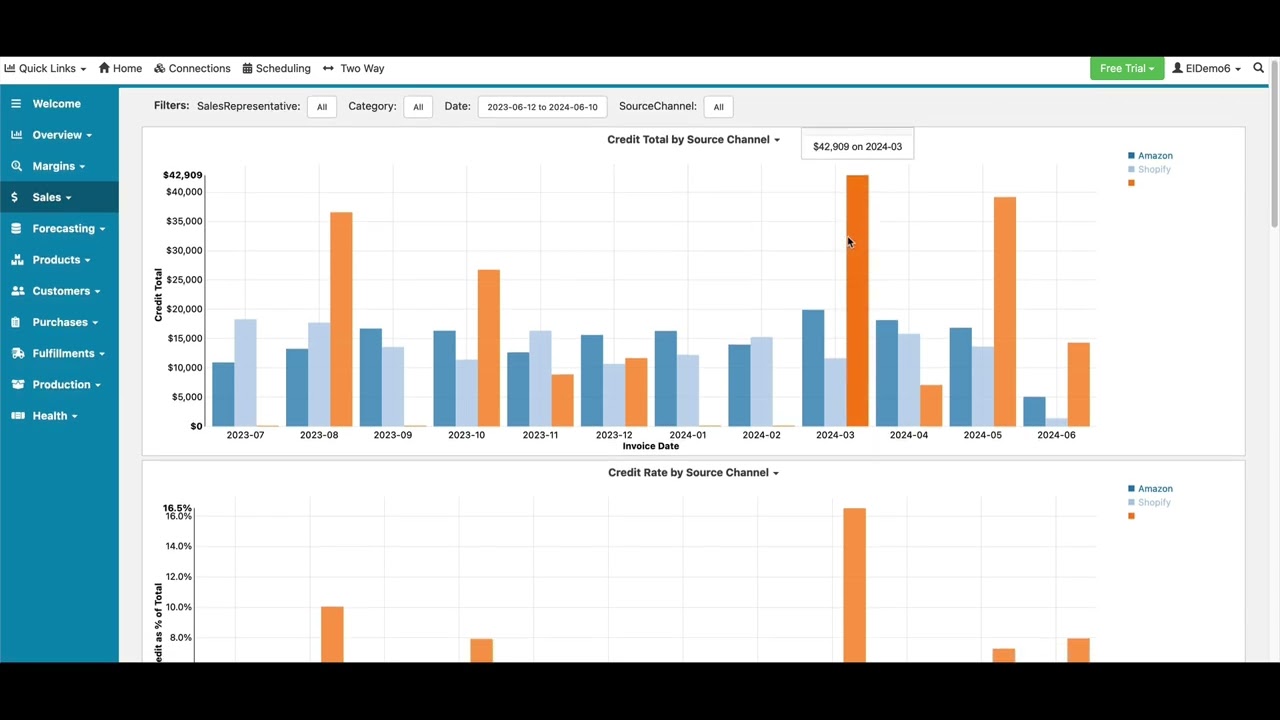
Task: Click the Two Way arrows icon
Action: [328, 68]
